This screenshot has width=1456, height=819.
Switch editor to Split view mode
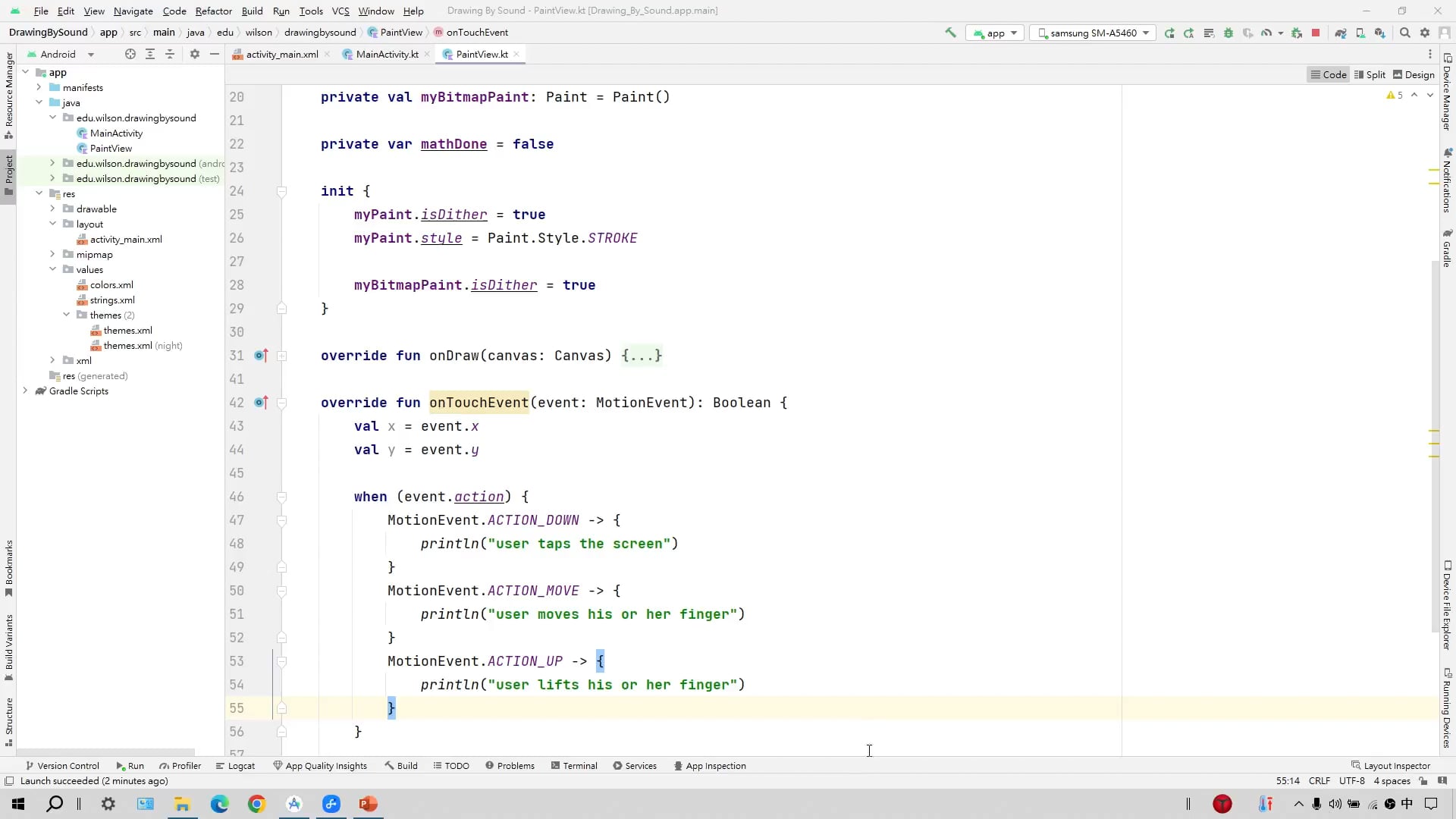click(1370, 74)
